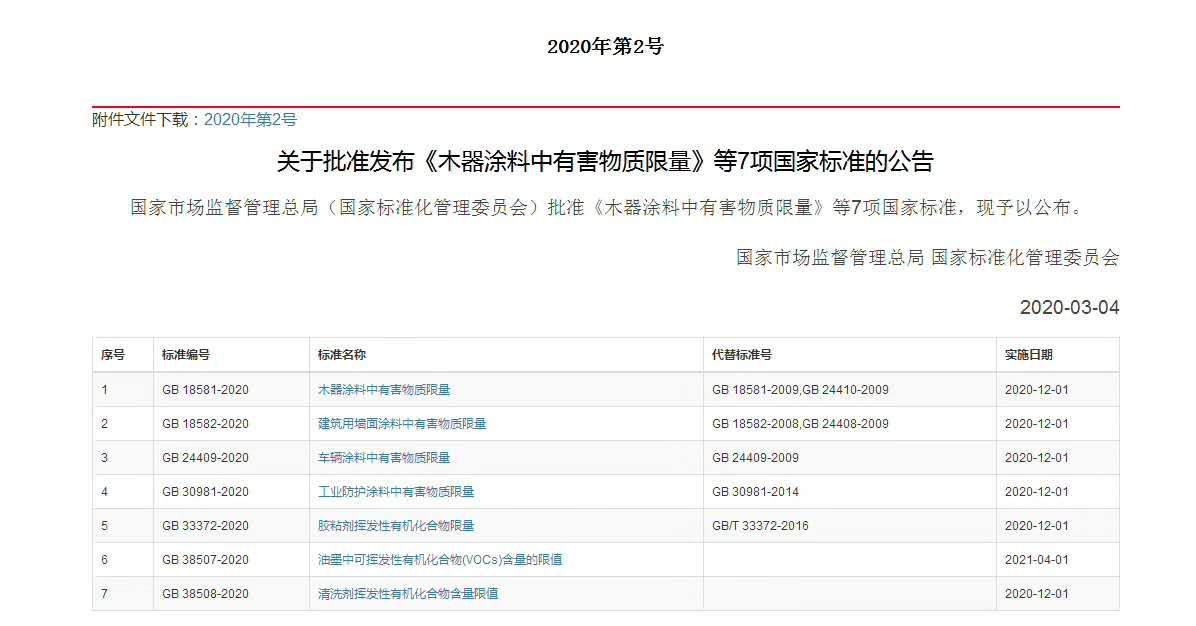1196x626 pixels.
Task: Select replaced standard GB 30981-2014
Action: click(755, 492)
